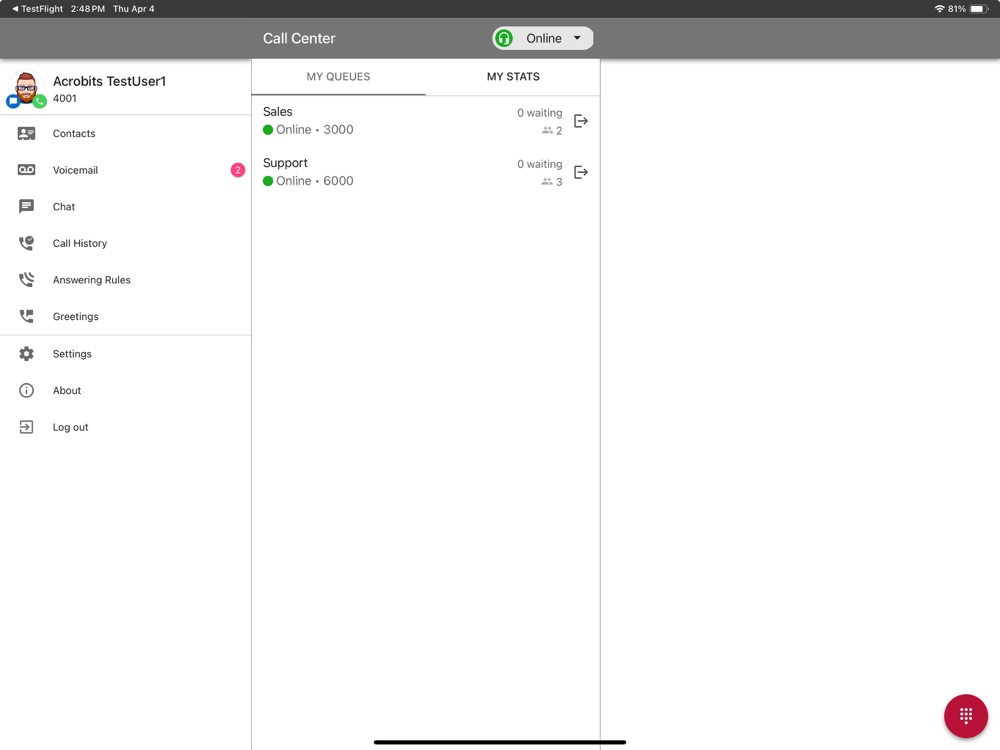Click the green Online dot for Support

268,181
